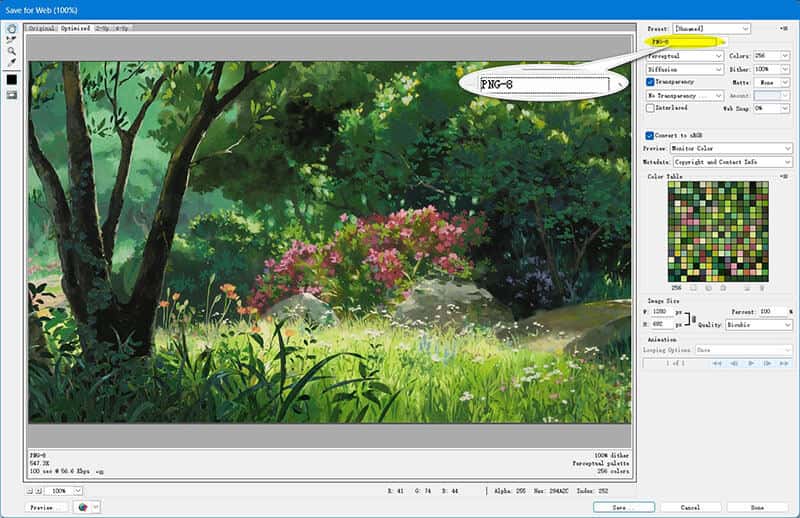Click the browser preview globe icon
The width and height of the screenshot is (800, 518).
point(84,507)
